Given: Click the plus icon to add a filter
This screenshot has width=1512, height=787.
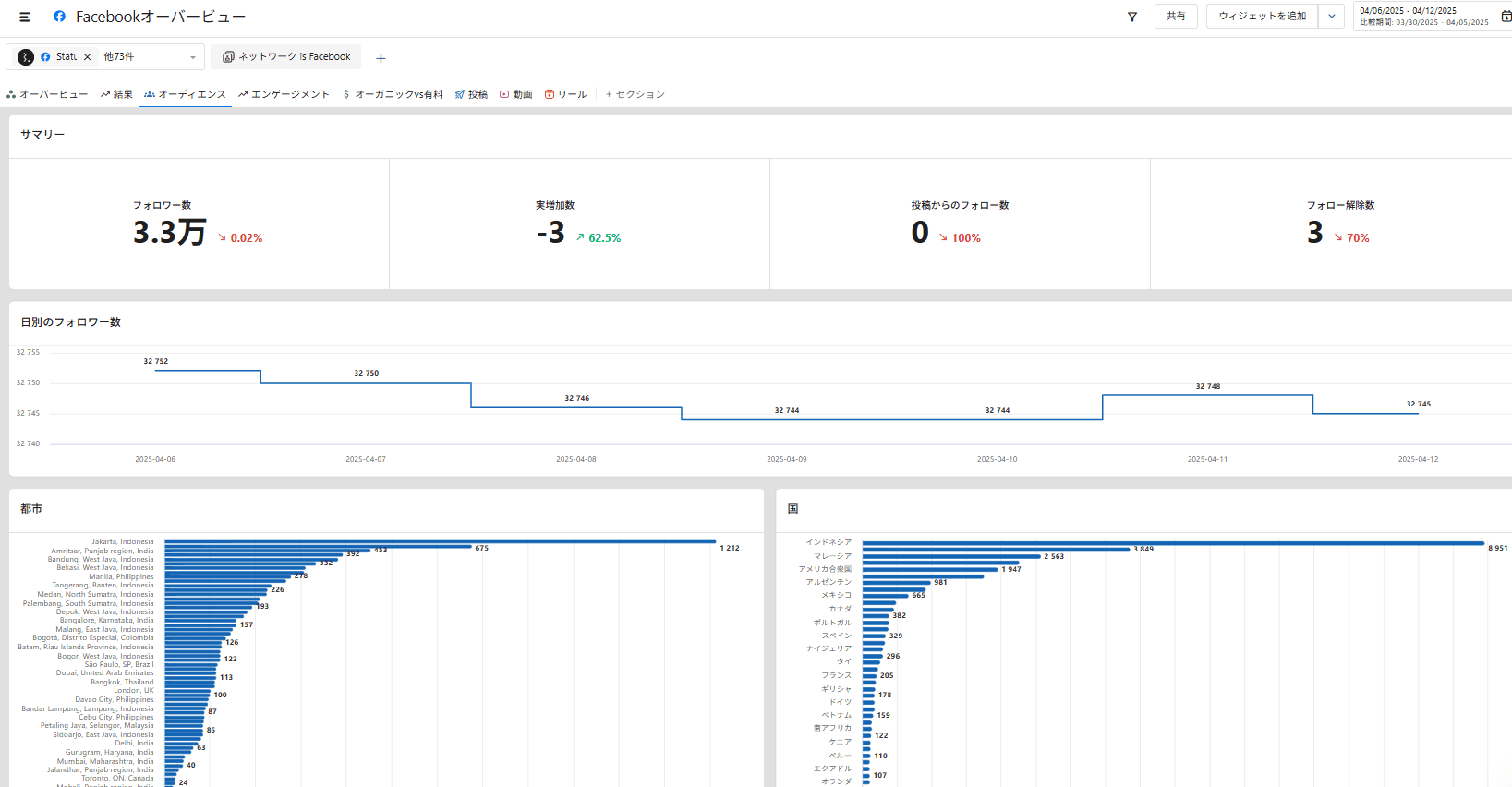Looking at the screenshot, I should pos(381,58).
